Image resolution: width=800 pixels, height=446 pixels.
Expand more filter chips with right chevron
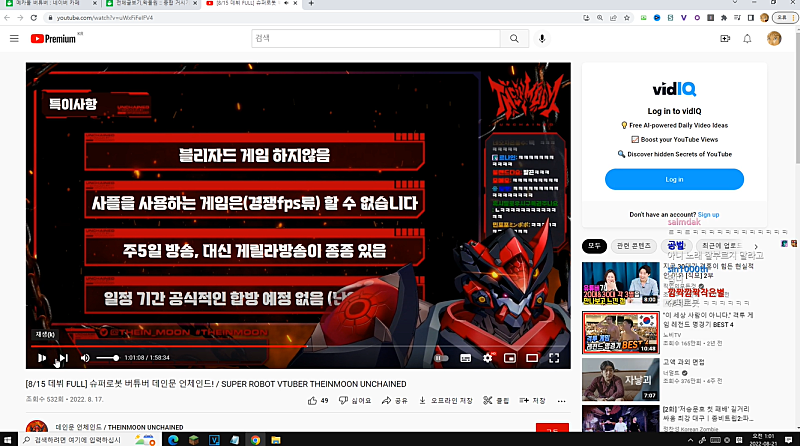(756, 246)
